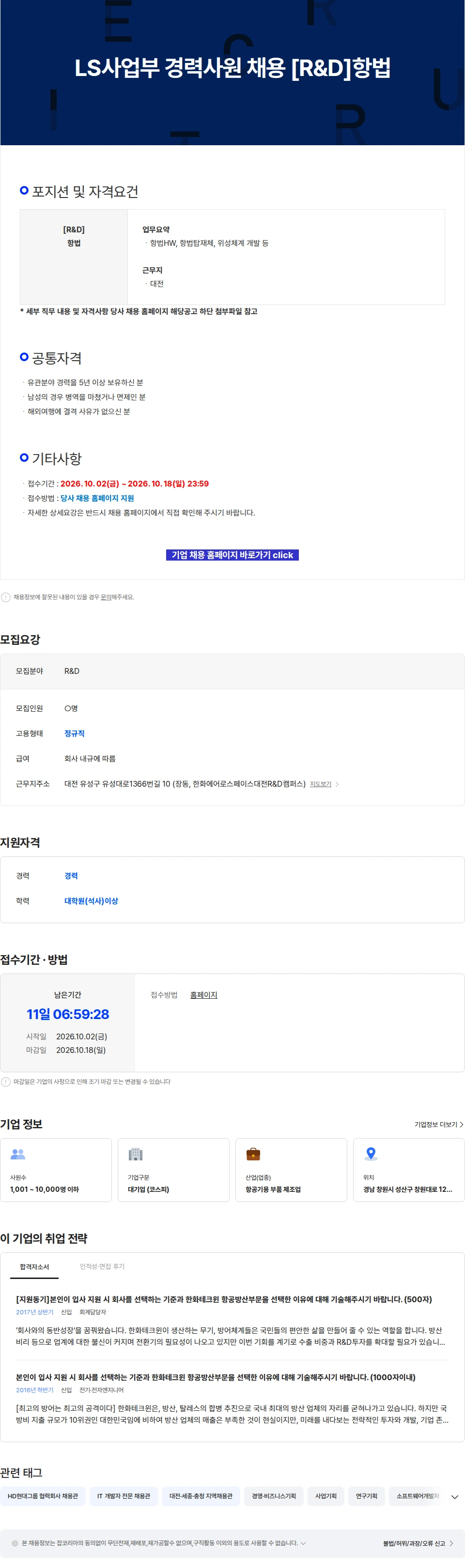The image size is (465, 1568).
Task: Click the arrow beside 신고 link
Action: click(451, 1543)
